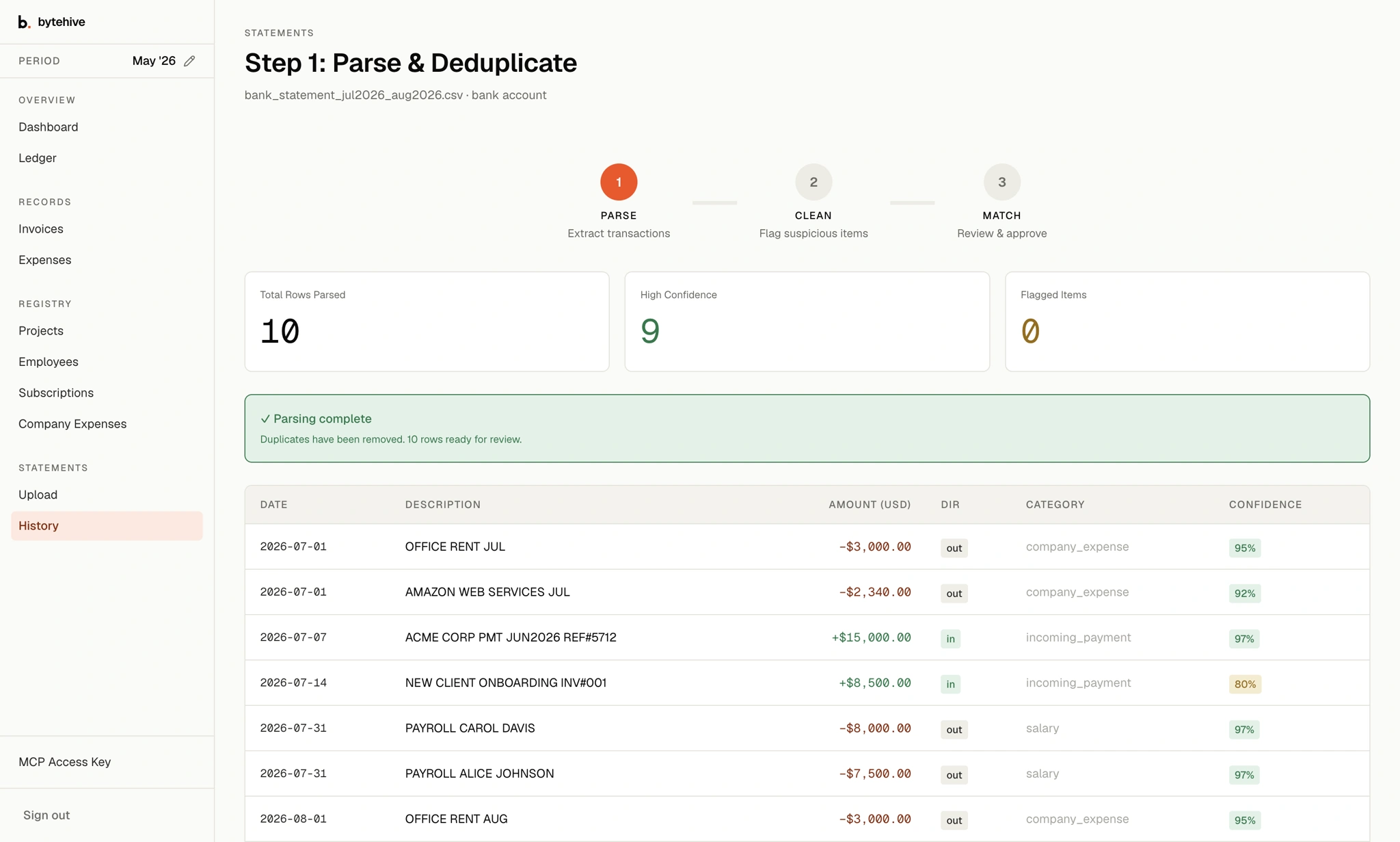This screenshot has width=1400, height=842.
Task: Click the 2026-08-01 date cell
Action: [293, 819]
